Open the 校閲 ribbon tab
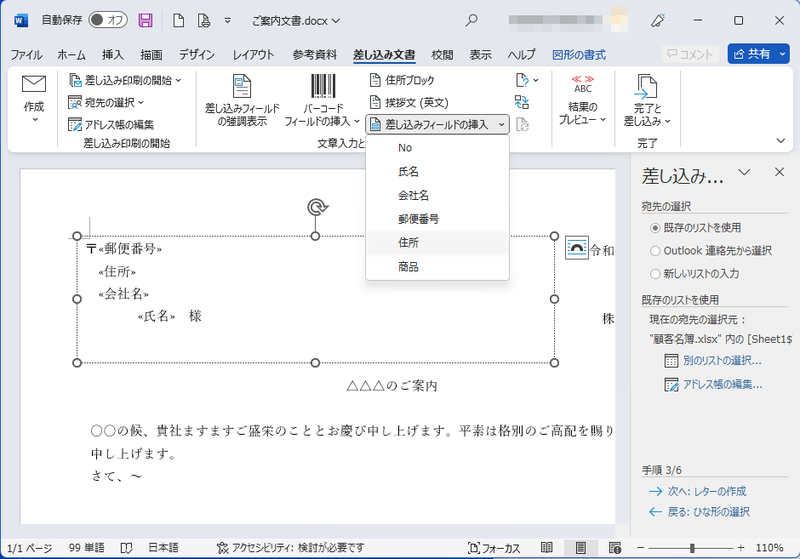The width and height of the screenshot is (800, 559). (x=442, y=54)
